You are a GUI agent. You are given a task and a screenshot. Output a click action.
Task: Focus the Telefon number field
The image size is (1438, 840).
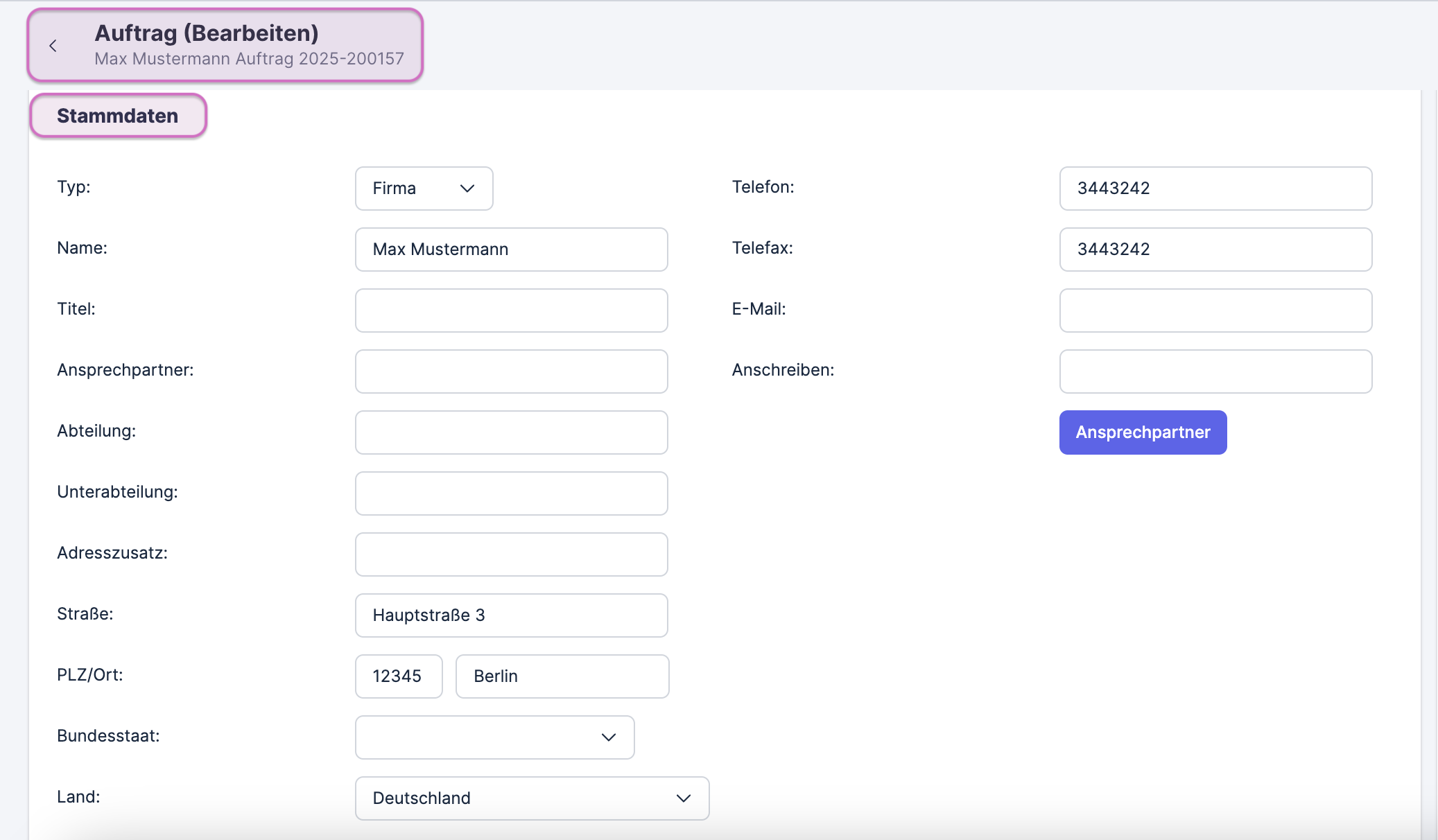1215,189
